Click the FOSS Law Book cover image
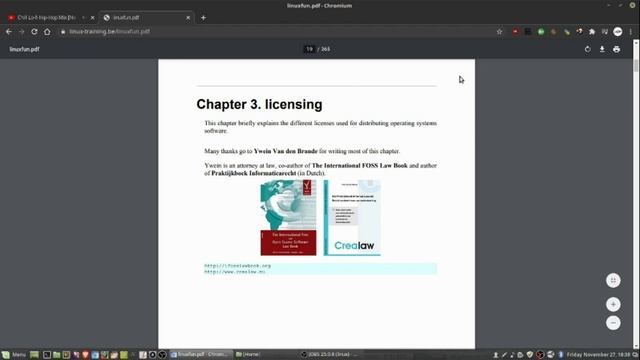The width and height of the screenshot is (640, 360). pos(288,218)
